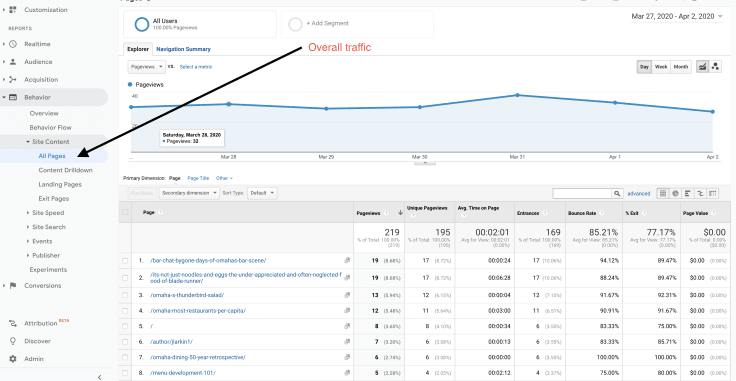Click the Mar 31 data point on chart
736x381 pixels.
pyautogui.click(x=517, y=95)
